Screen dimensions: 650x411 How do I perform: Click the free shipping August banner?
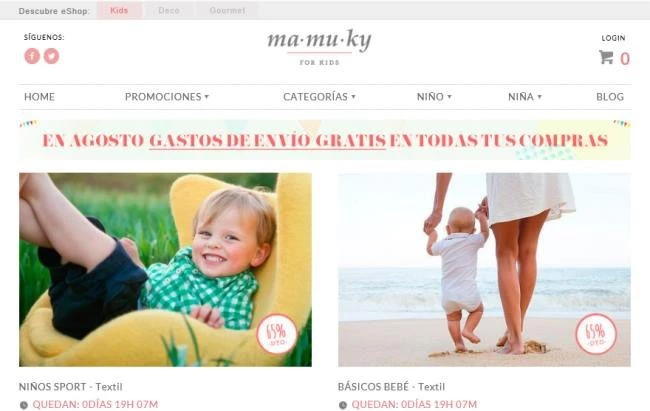coord(325,140)
